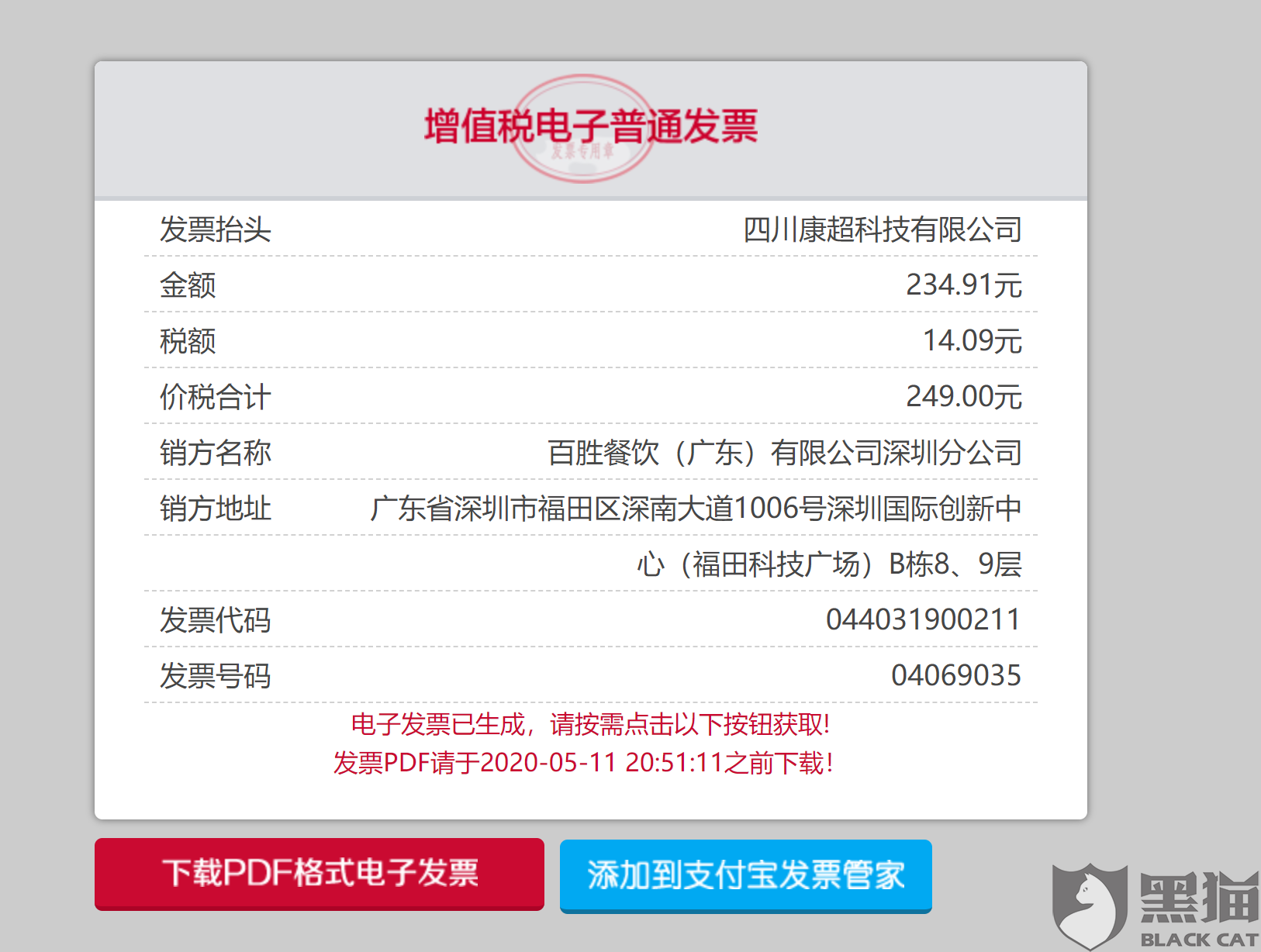Select the tax value 14.09元
This screenshot has height=952, width=1261.
[973, 341]
